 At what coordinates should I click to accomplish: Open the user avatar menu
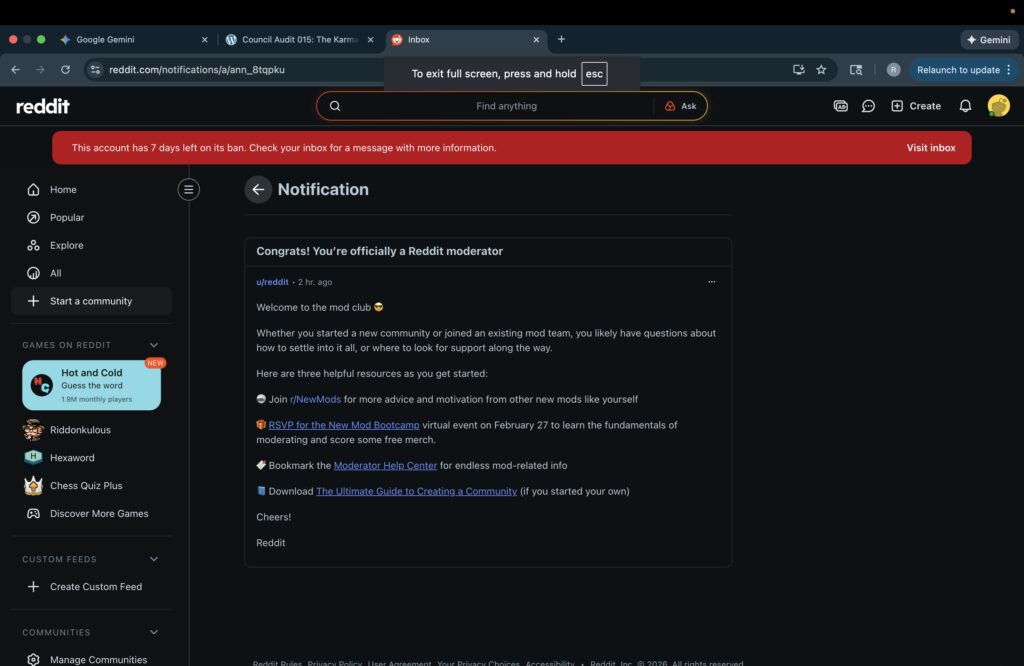click(998, 106)
